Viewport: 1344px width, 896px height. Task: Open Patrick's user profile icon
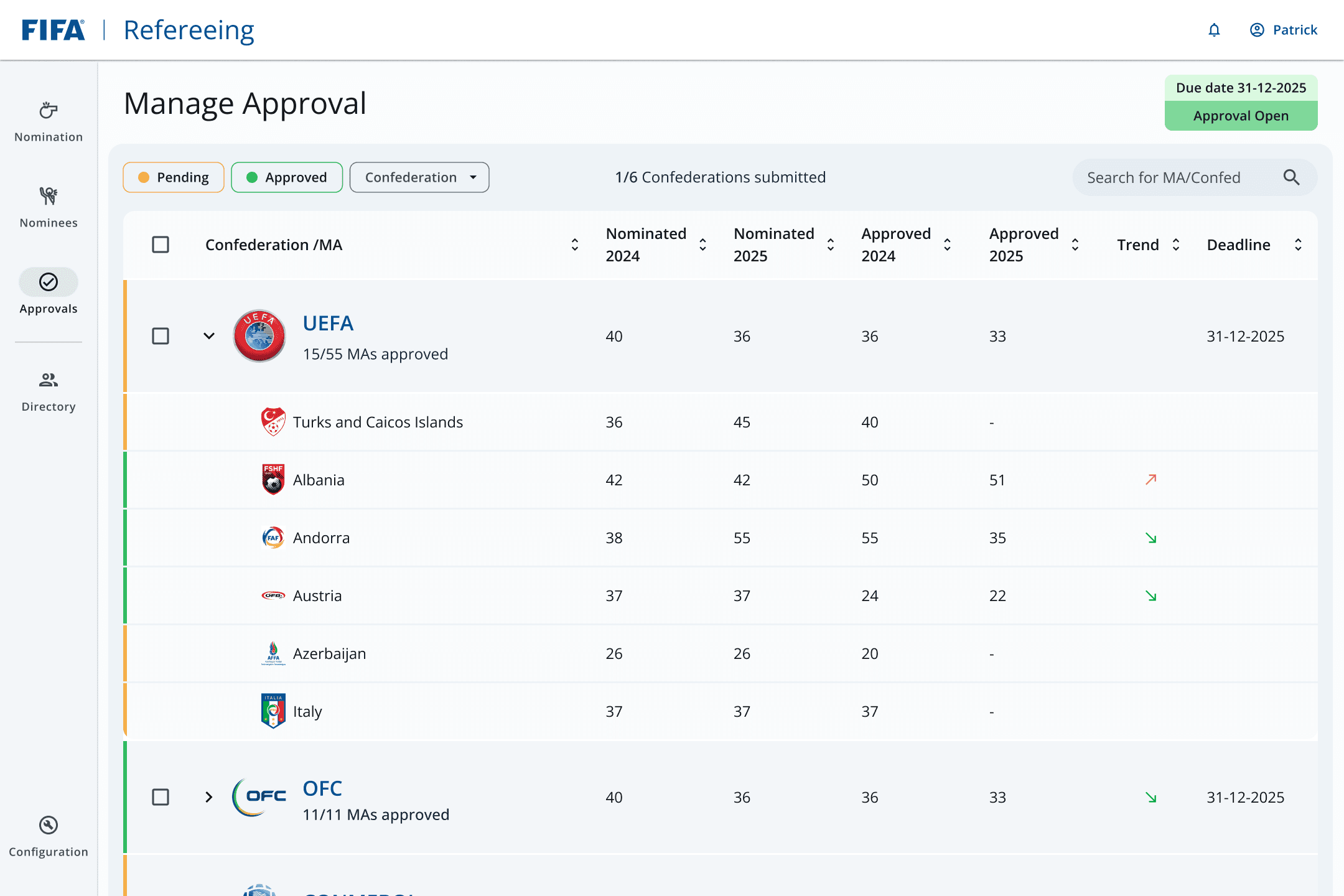point(1257,30)
